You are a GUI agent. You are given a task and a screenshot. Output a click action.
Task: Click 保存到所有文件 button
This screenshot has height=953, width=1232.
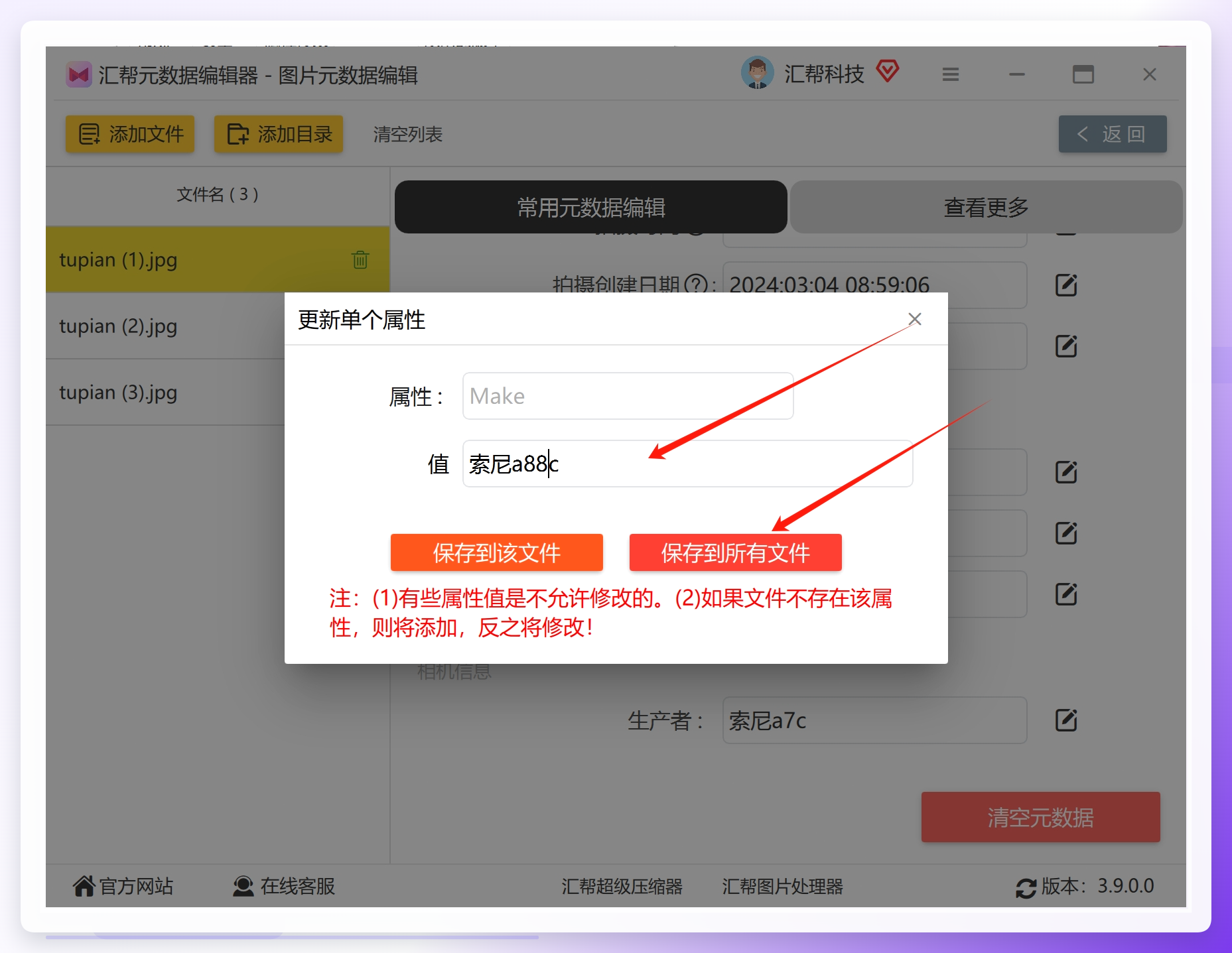(736, 552)
